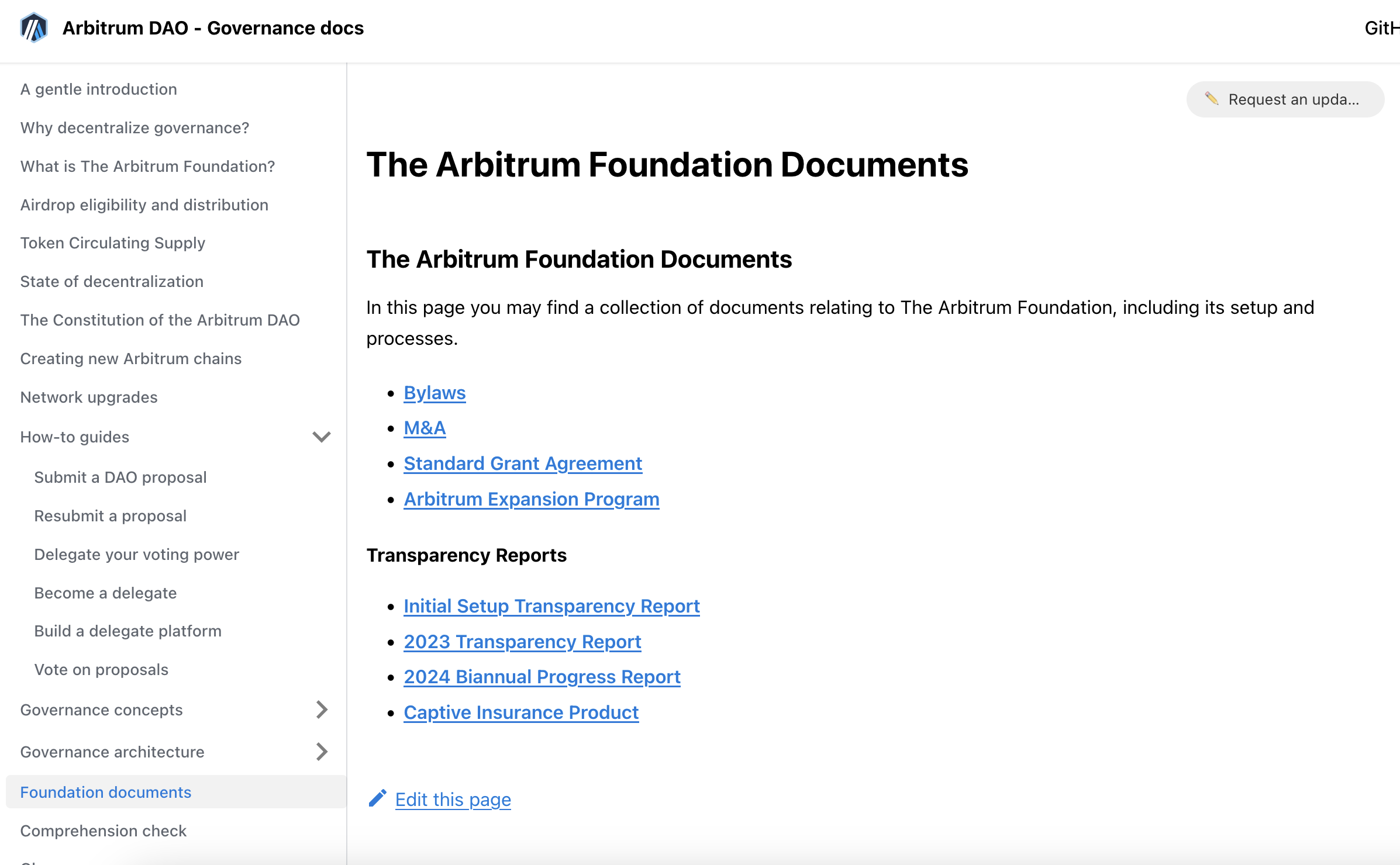1400x865 pixels.
Task: Open Delegate your voting power guide
Action: (137, 555)
